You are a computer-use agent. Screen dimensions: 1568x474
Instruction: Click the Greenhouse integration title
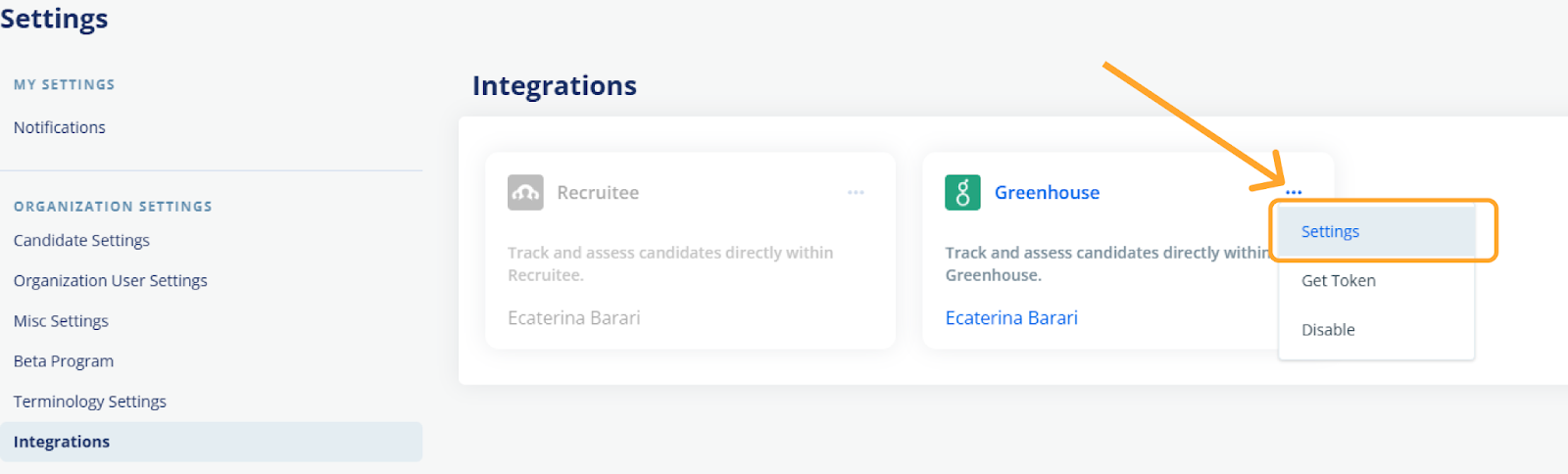pos(1047,193)
